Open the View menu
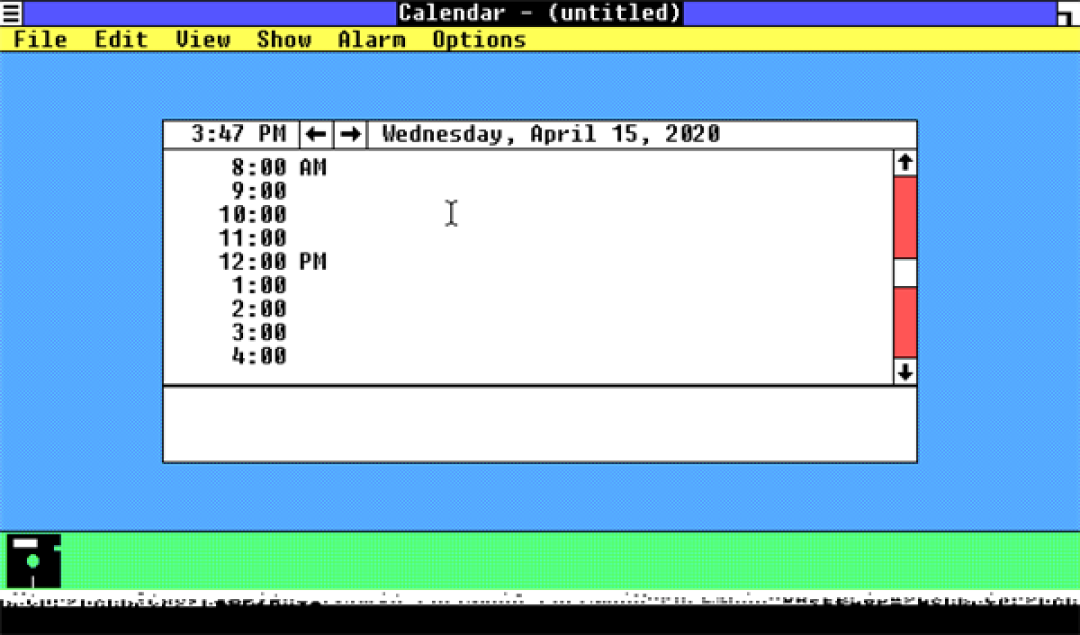Viewport: 1080px width, 635px height. [x=202, y=39]
